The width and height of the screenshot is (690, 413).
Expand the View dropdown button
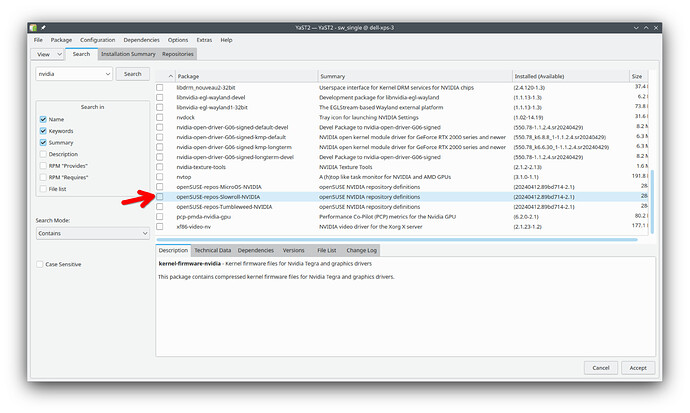click(48, 55)
